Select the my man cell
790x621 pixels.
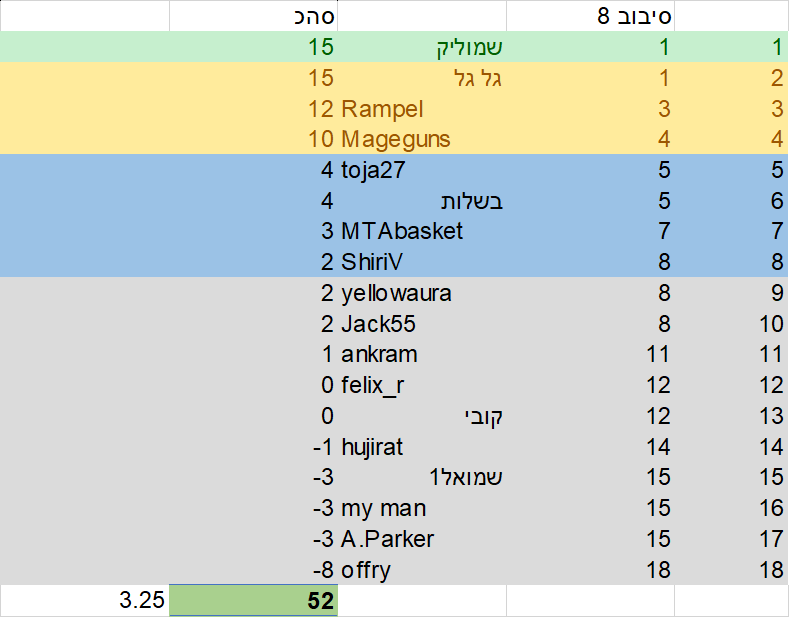(422, 508)
